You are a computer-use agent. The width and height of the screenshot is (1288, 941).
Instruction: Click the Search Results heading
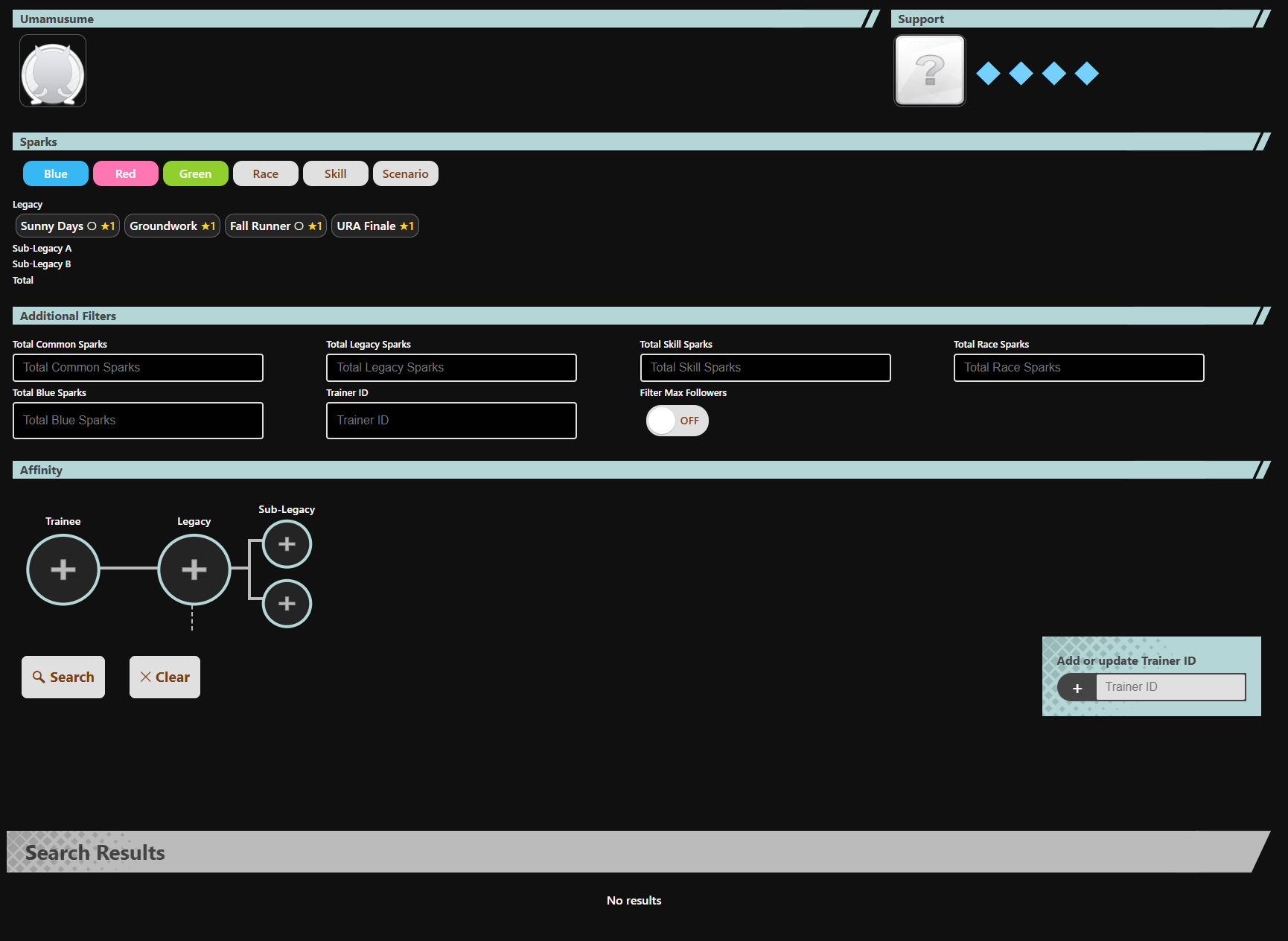click(95, 852)
